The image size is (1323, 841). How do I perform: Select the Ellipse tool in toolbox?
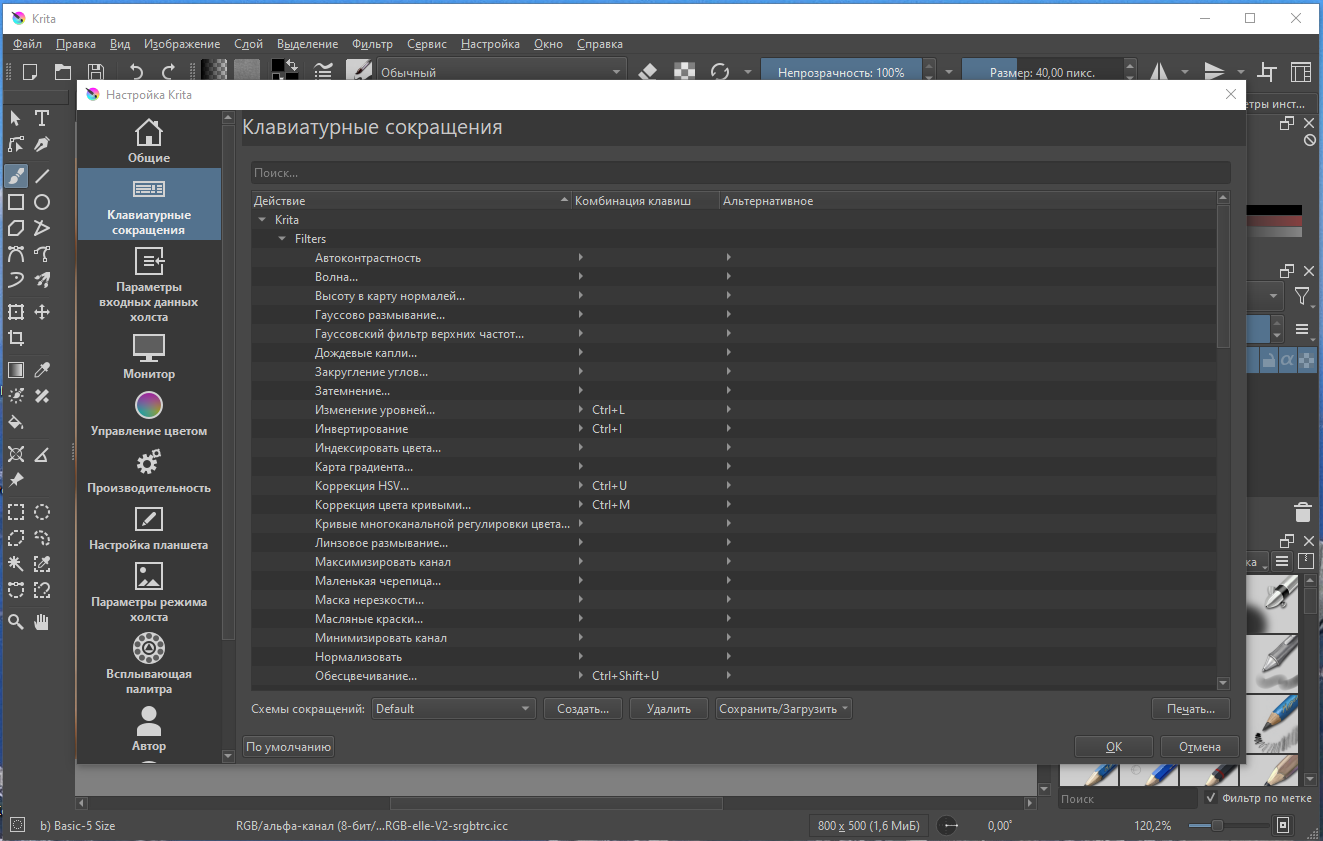pos(42,202)
